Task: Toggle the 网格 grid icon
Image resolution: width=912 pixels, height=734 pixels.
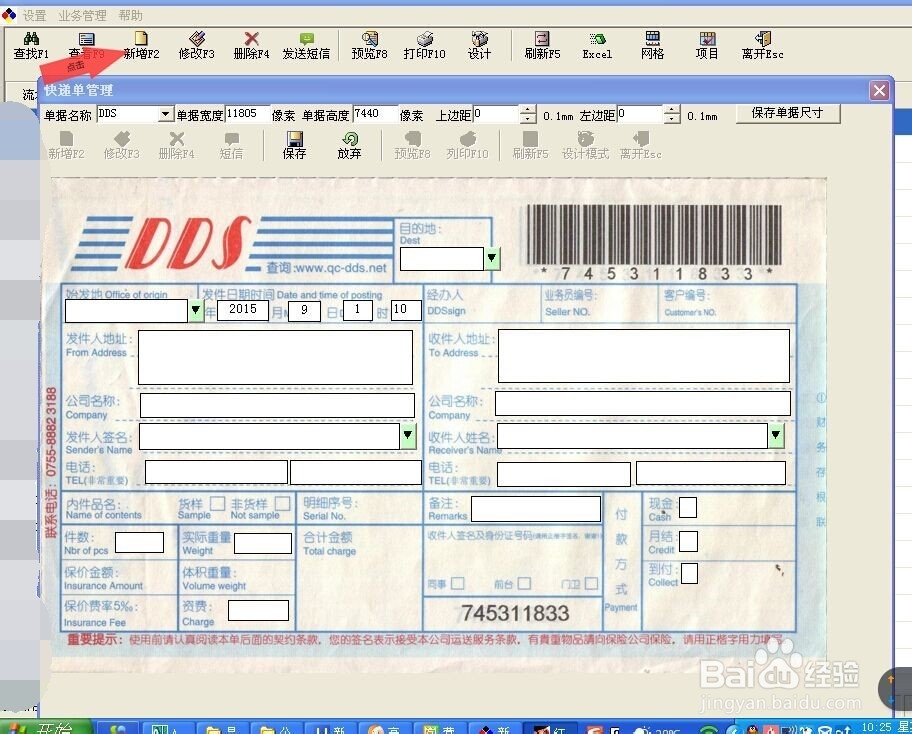Action: click(x=653, y=39)
